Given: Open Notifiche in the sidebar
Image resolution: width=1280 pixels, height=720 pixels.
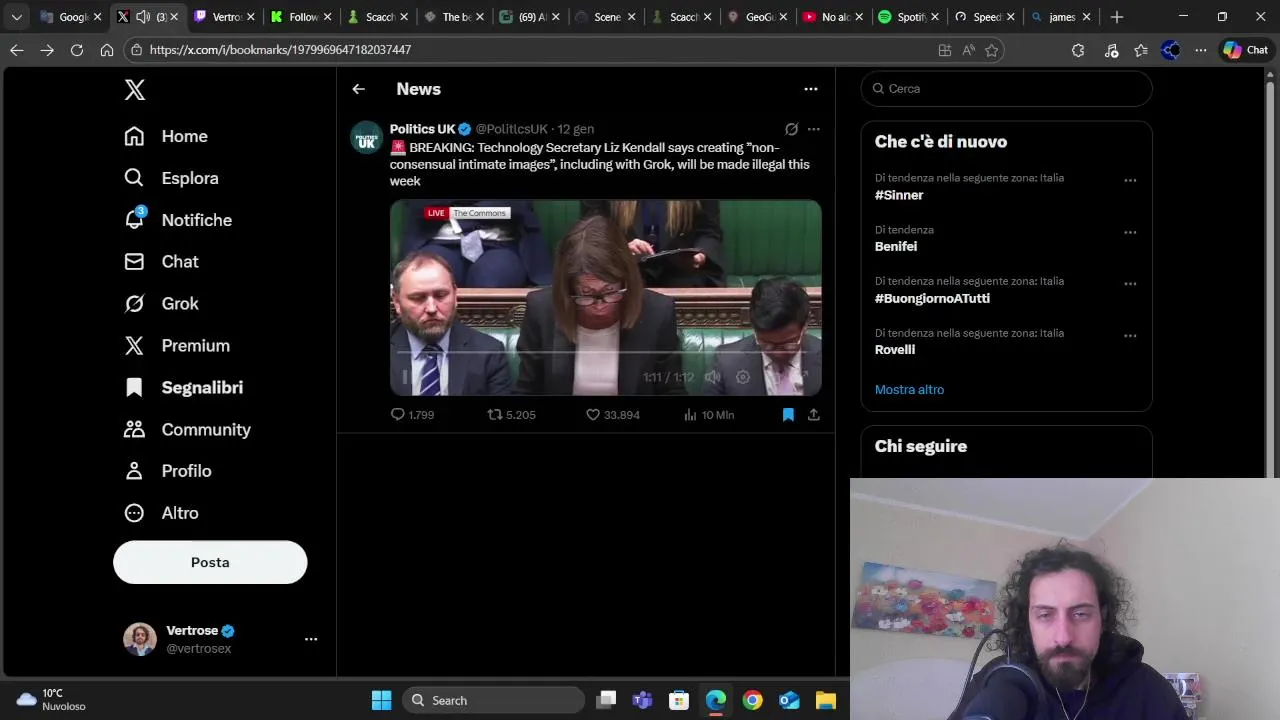Looking at the screenshot, I should coord(178,220).
